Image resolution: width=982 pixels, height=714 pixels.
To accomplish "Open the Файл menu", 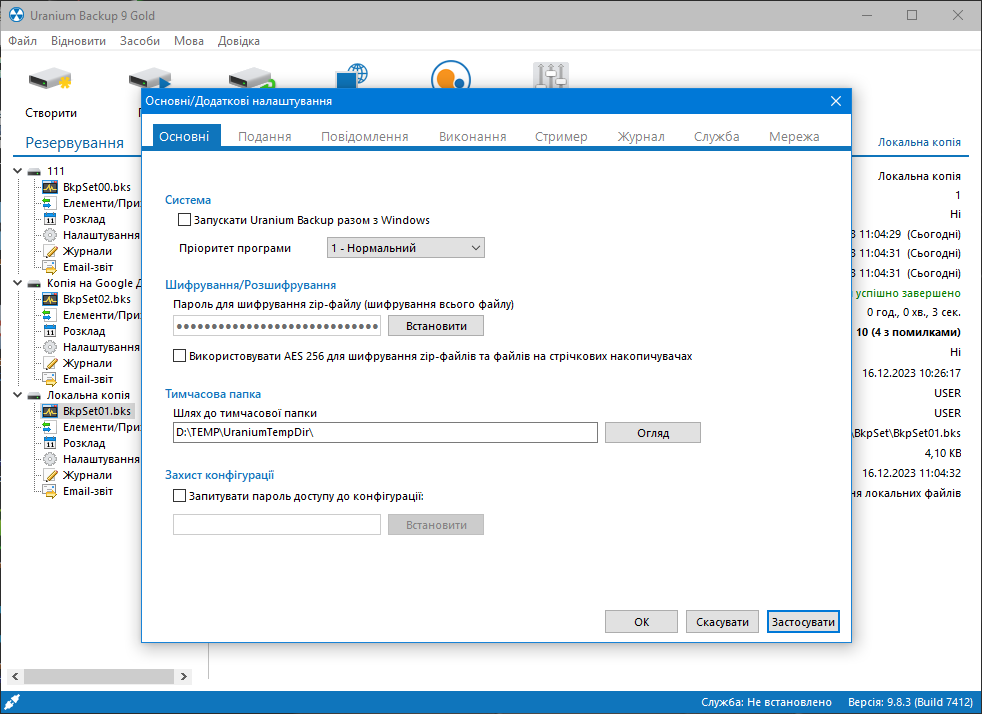I will [x=23, y=41].
